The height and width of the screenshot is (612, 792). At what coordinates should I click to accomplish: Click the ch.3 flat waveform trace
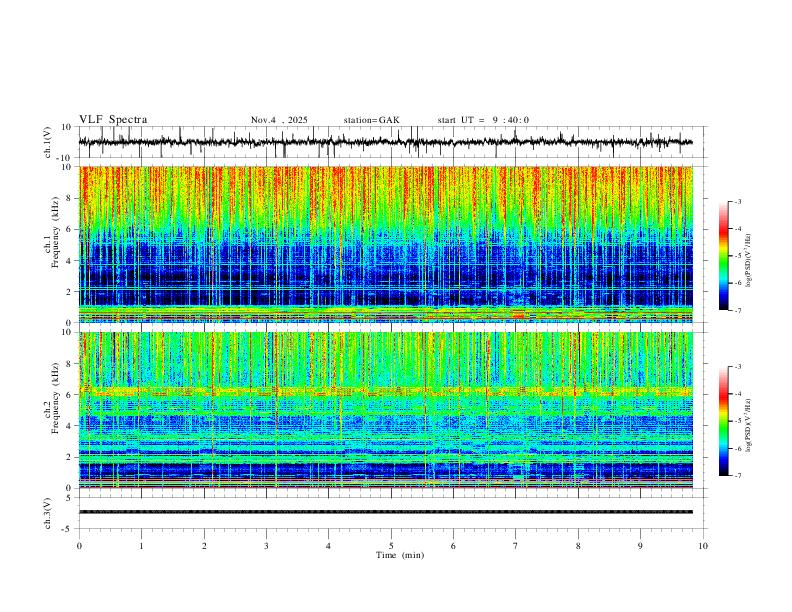(x=386, y=512)
